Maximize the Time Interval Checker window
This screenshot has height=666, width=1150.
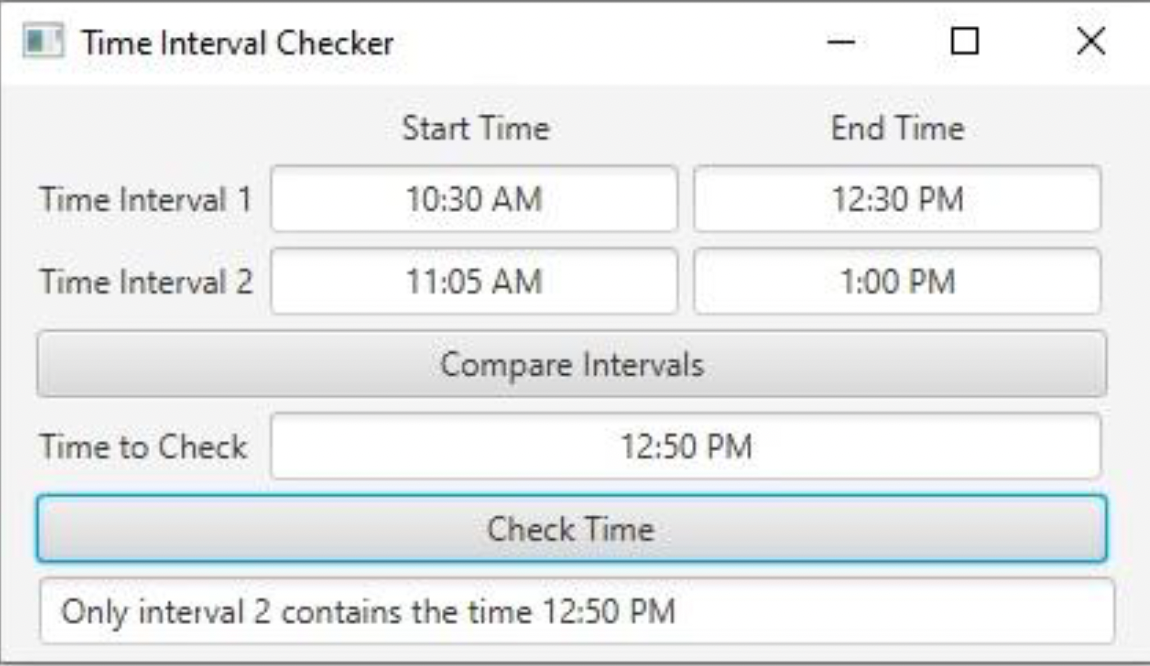pos(964,43)
